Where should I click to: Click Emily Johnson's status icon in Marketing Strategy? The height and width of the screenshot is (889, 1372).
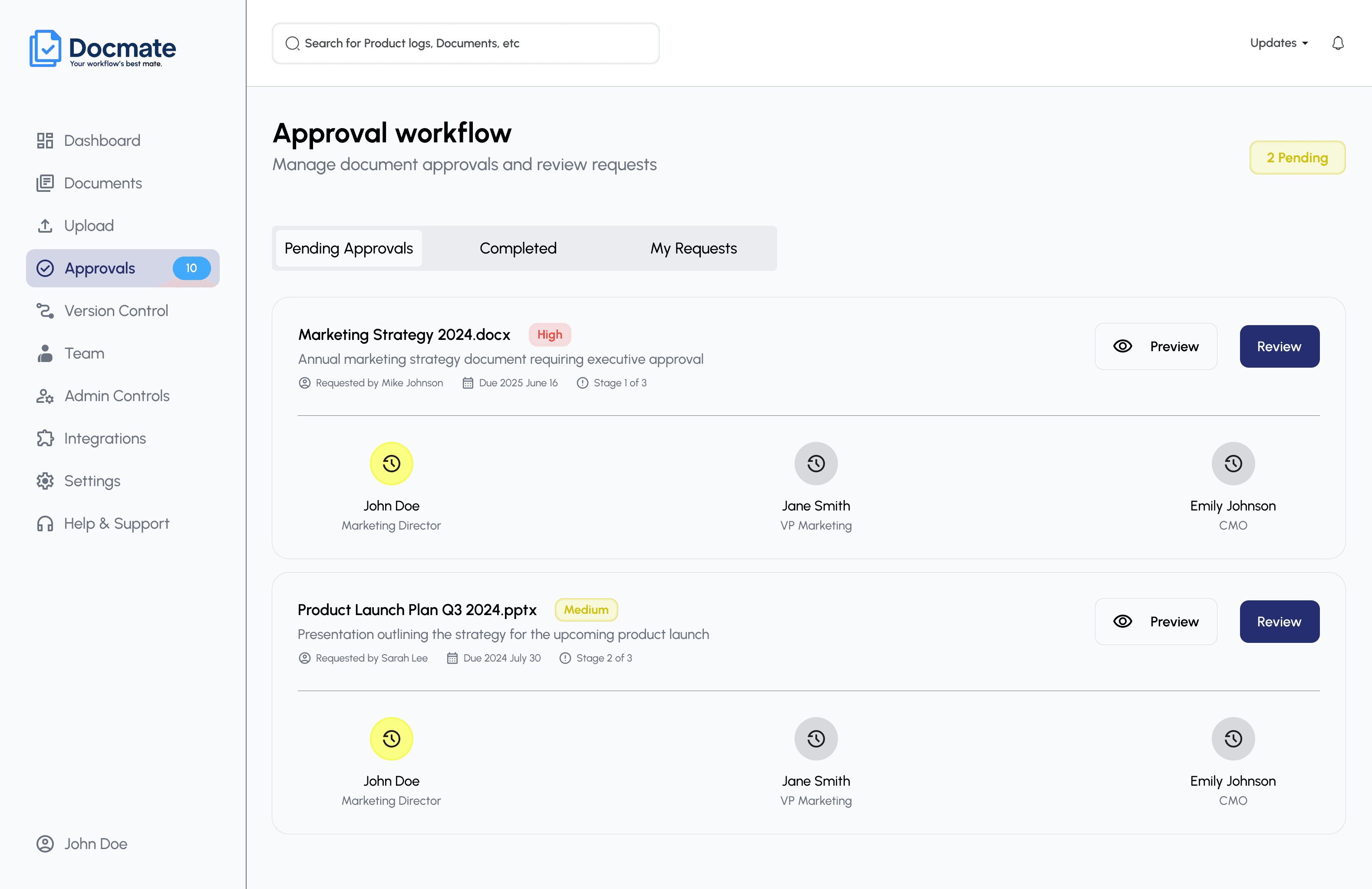pyautogui.click(x=1233, y=464)
